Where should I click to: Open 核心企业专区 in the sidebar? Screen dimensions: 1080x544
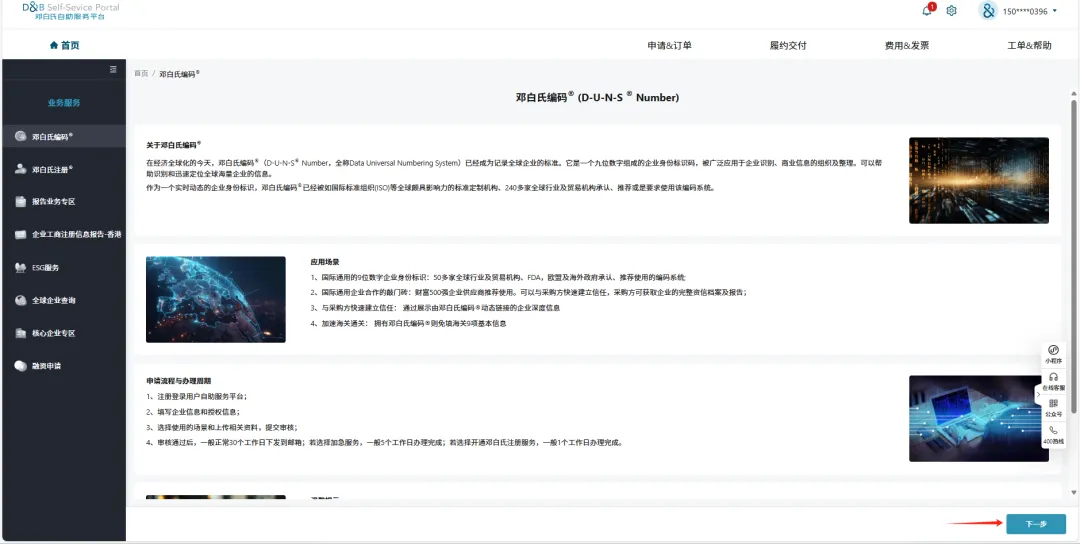63,333
